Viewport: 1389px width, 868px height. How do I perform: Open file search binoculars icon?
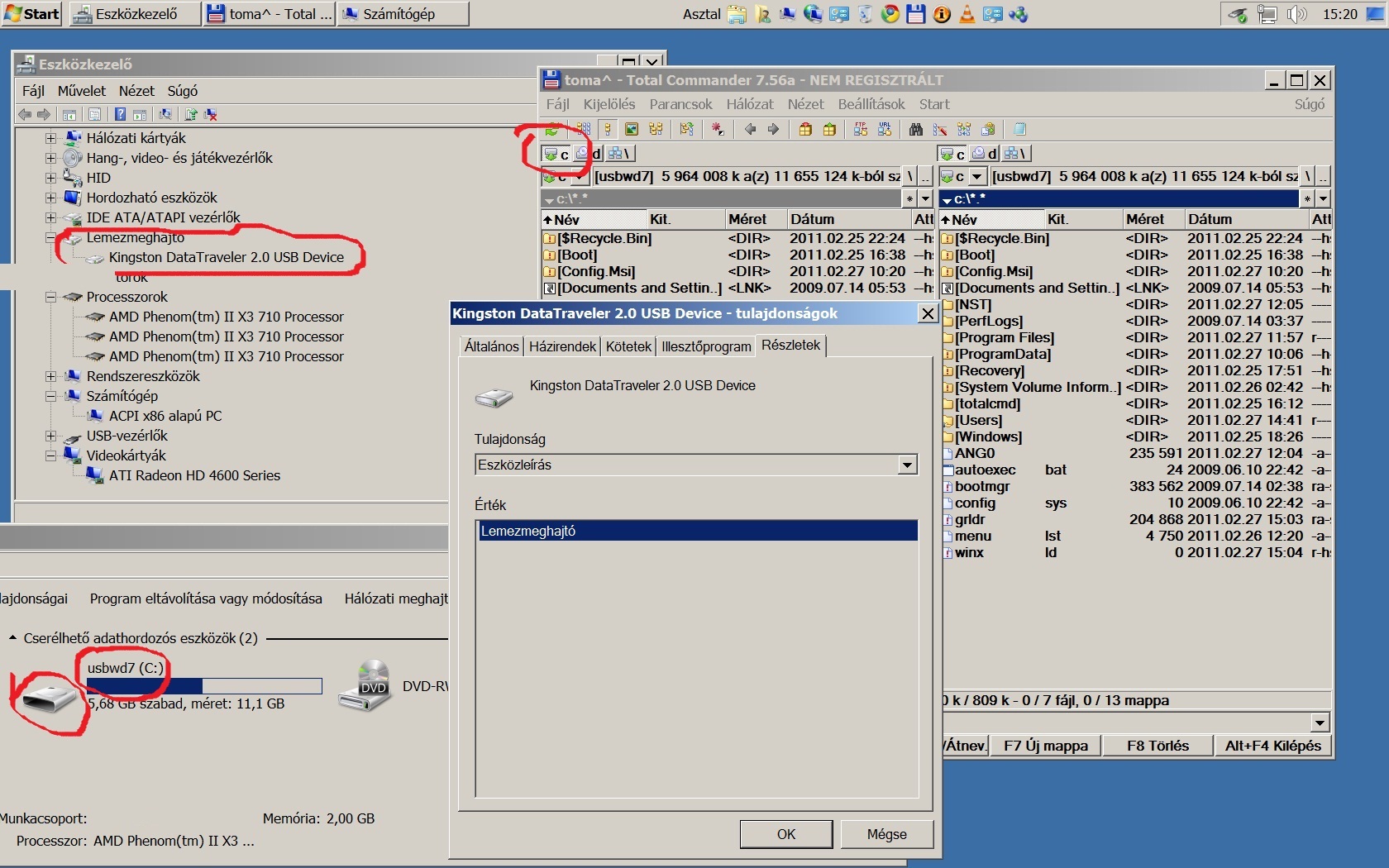pos(916,129)
